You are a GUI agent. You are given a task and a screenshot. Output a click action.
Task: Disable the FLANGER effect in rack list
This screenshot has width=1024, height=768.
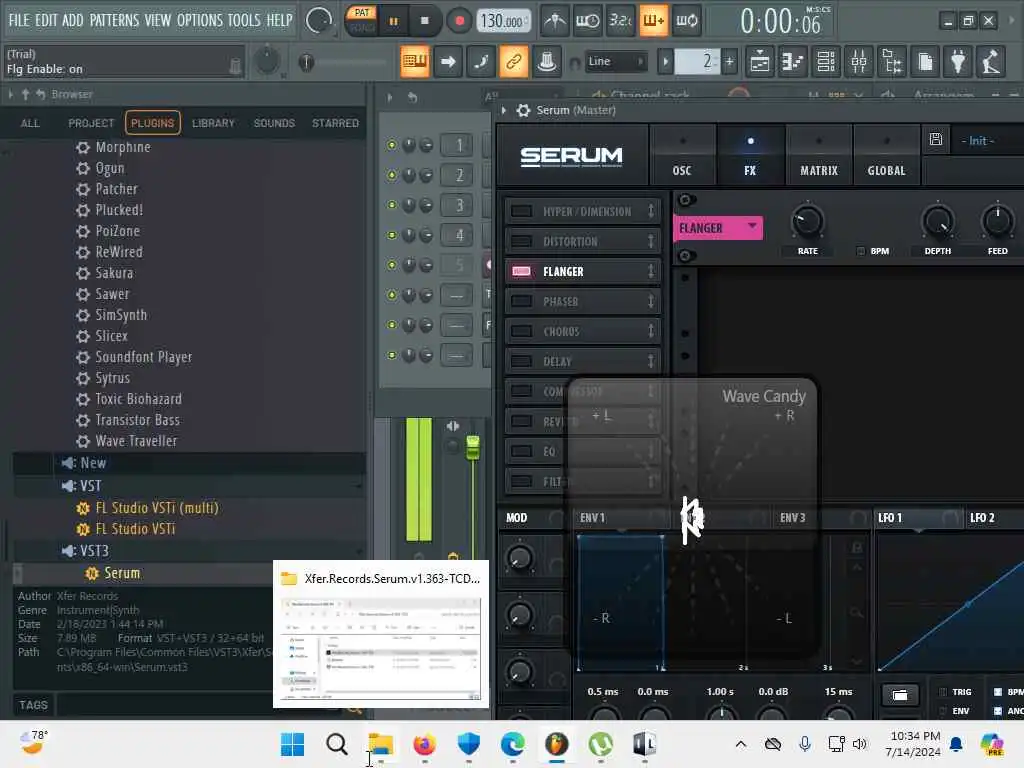pos(521,272)
